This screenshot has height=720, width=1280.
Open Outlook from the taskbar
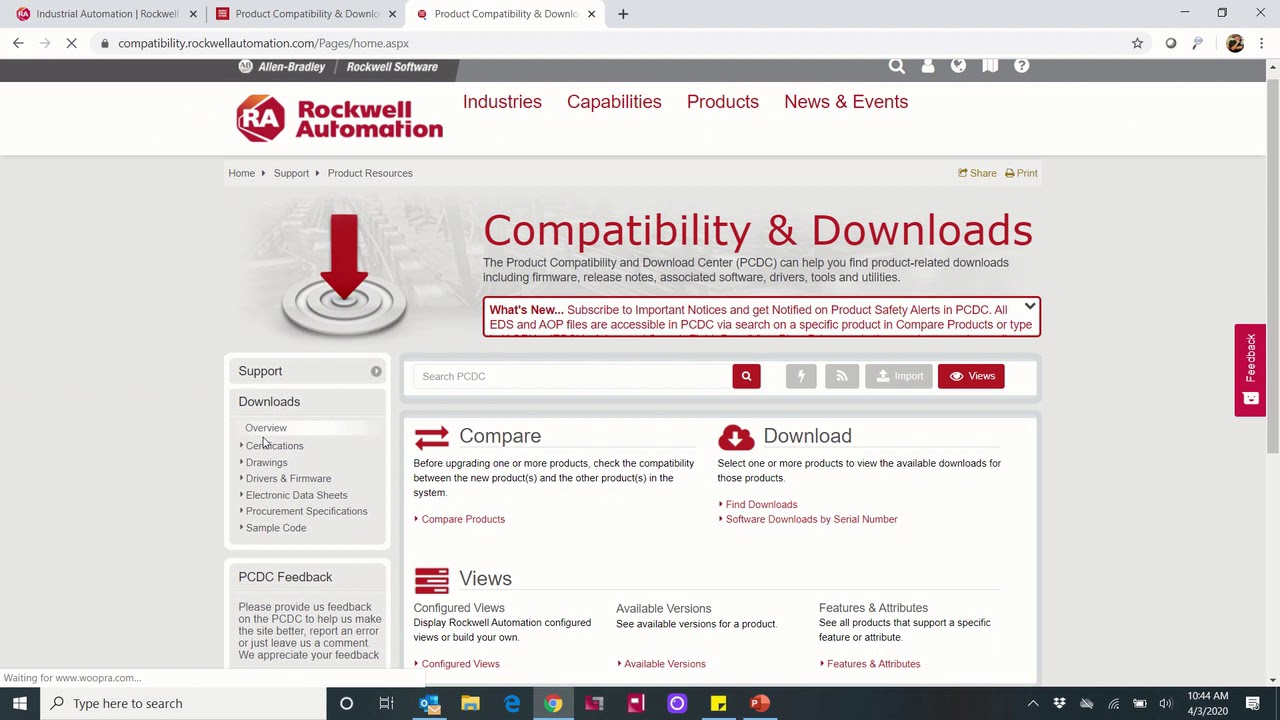(x=430, y=703)
